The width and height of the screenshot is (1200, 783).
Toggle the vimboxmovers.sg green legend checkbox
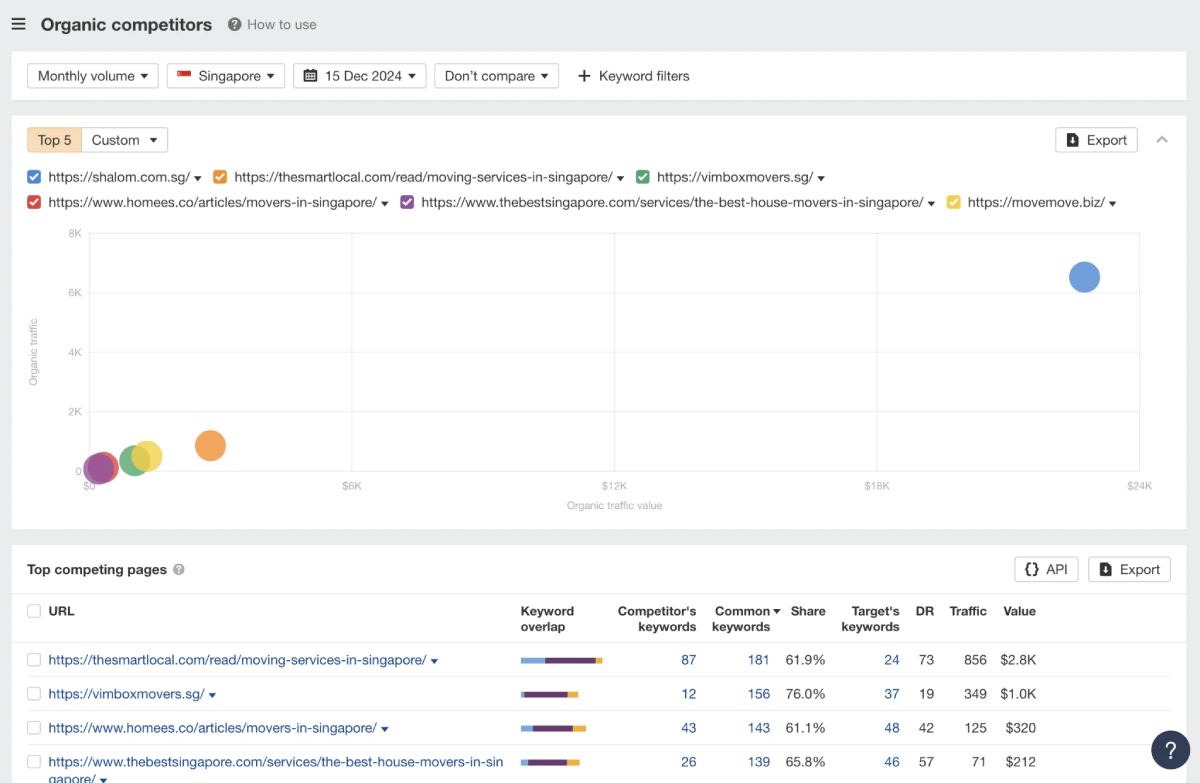tap(643, 177)
